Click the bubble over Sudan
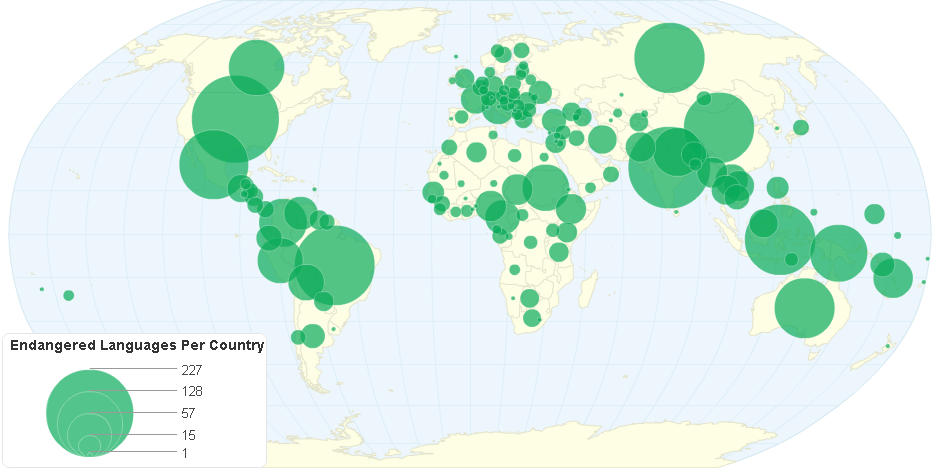This screenshot has height=468, width=940. [545, 187]
